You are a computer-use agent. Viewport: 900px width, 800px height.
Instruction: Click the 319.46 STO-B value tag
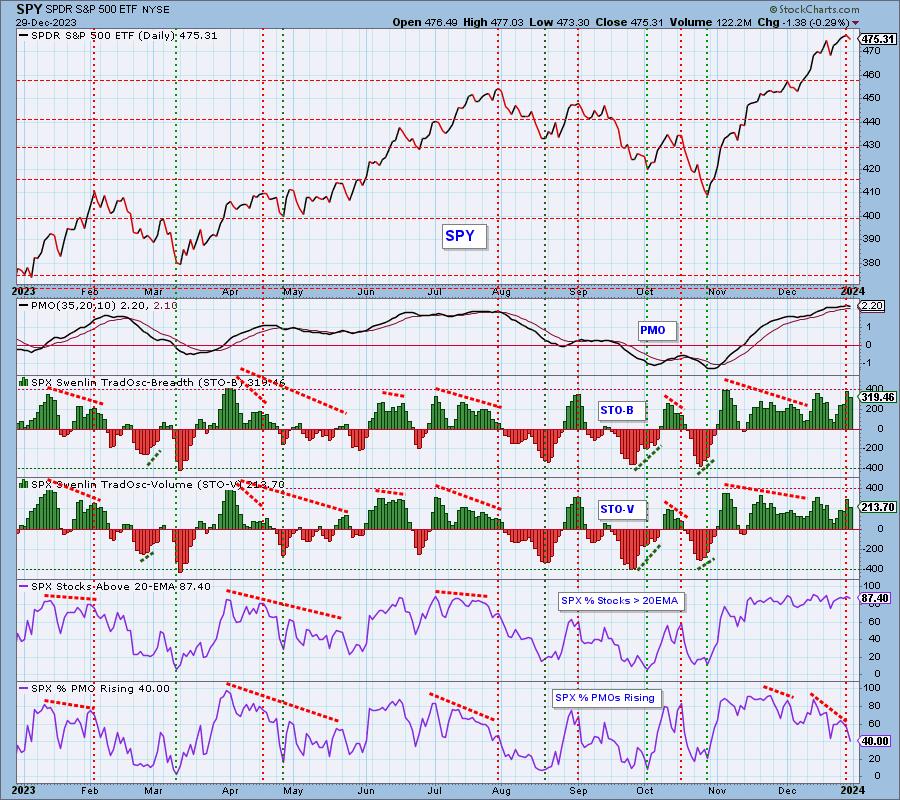click(x=878, y=397)
